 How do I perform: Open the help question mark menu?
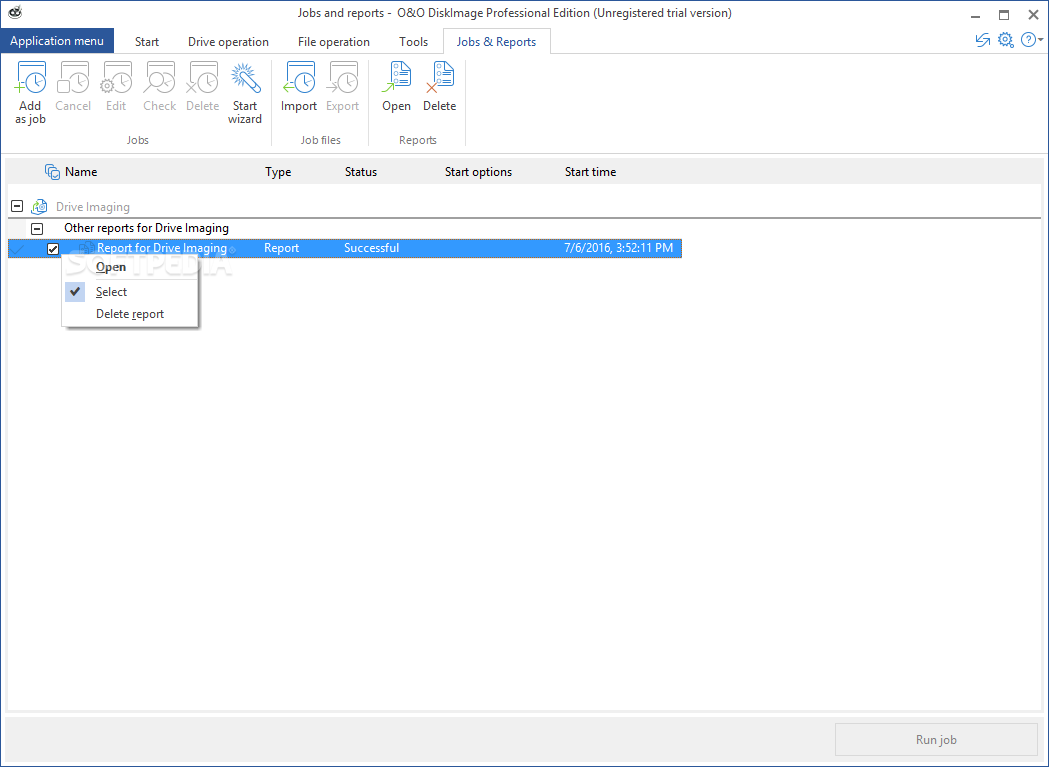point(1032,40)
